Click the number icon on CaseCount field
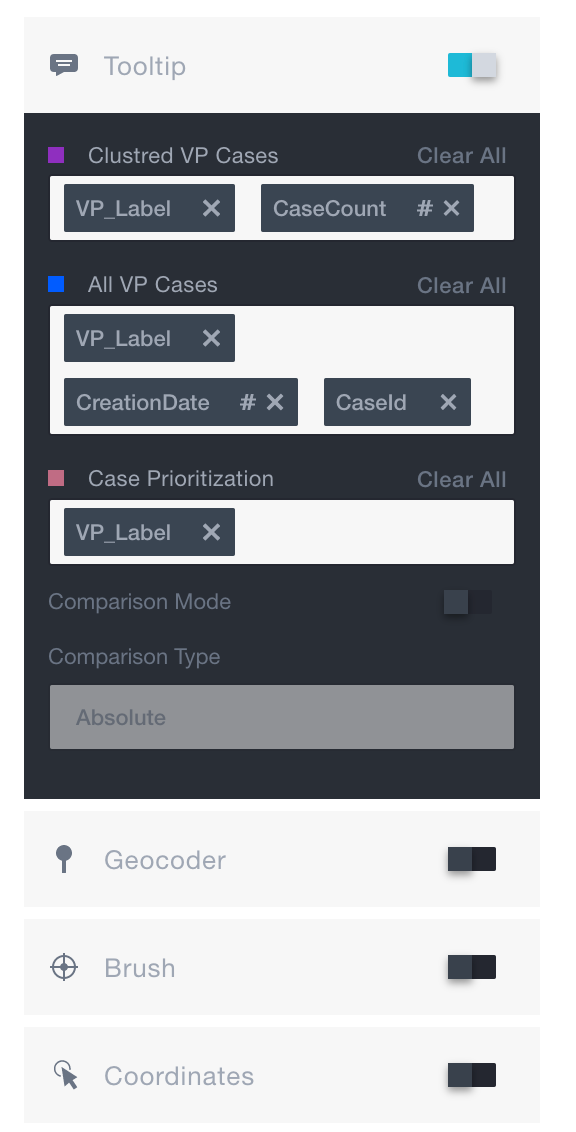The width and height of the screenshot is (576, 1132). click(424, 208)
